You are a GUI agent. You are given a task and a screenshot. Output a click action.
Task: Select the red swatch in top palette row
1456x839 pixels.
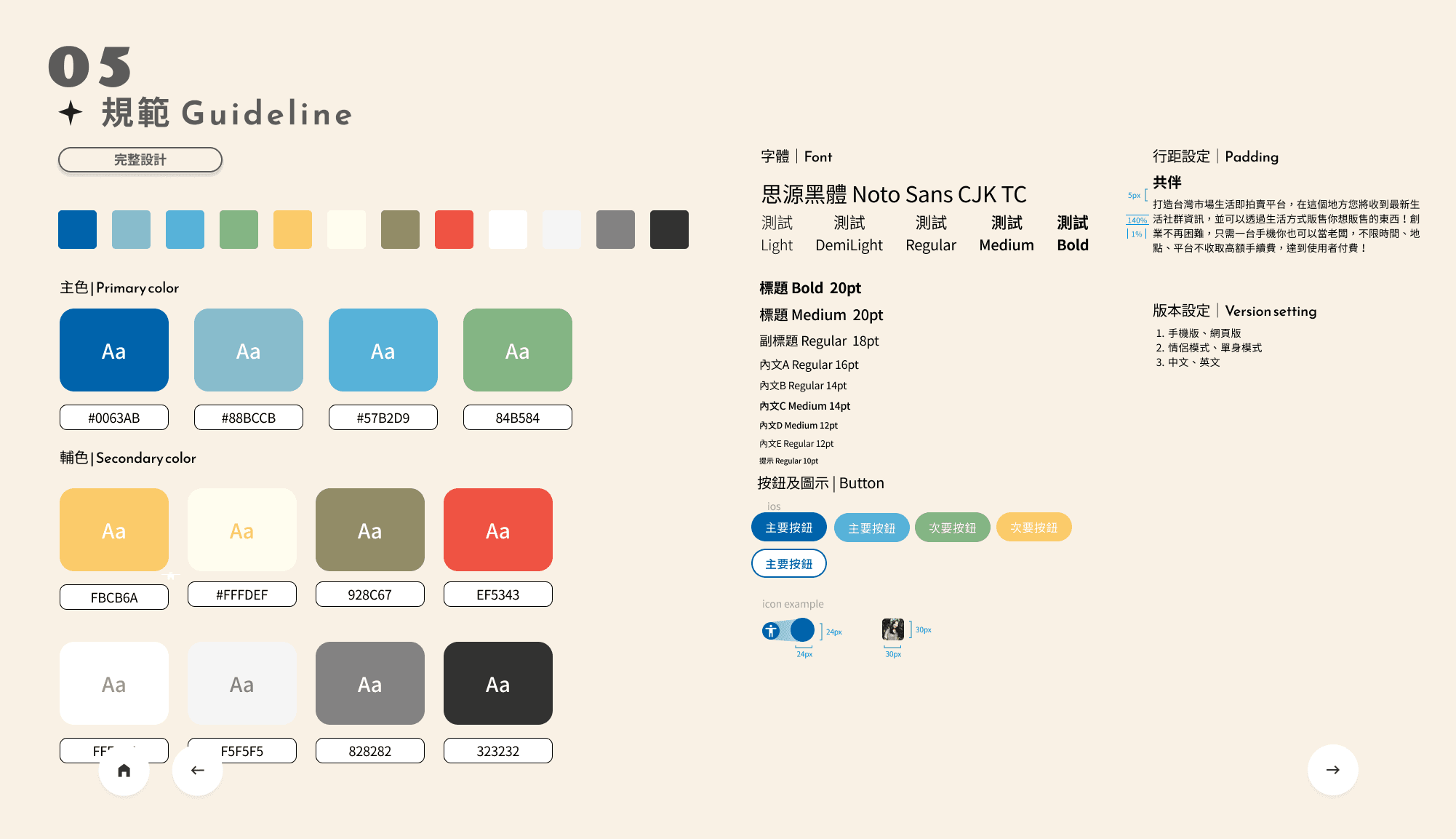pos(455,230)
